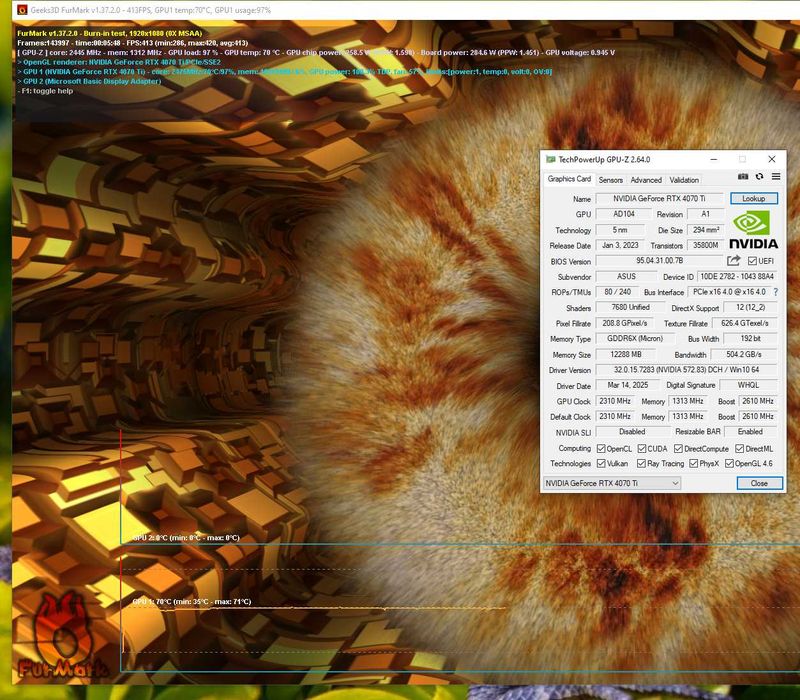Click the Revision value A1
The height and width of the screenshot is (700, 800).
[x=705, y=214]
